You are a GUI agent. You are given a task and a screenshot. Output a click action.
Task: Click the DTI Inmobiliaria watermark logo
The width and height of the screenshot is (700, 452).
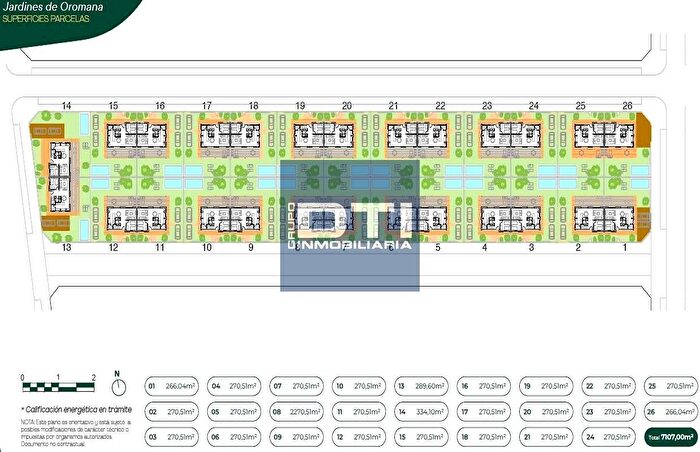[x=349, y=226]
